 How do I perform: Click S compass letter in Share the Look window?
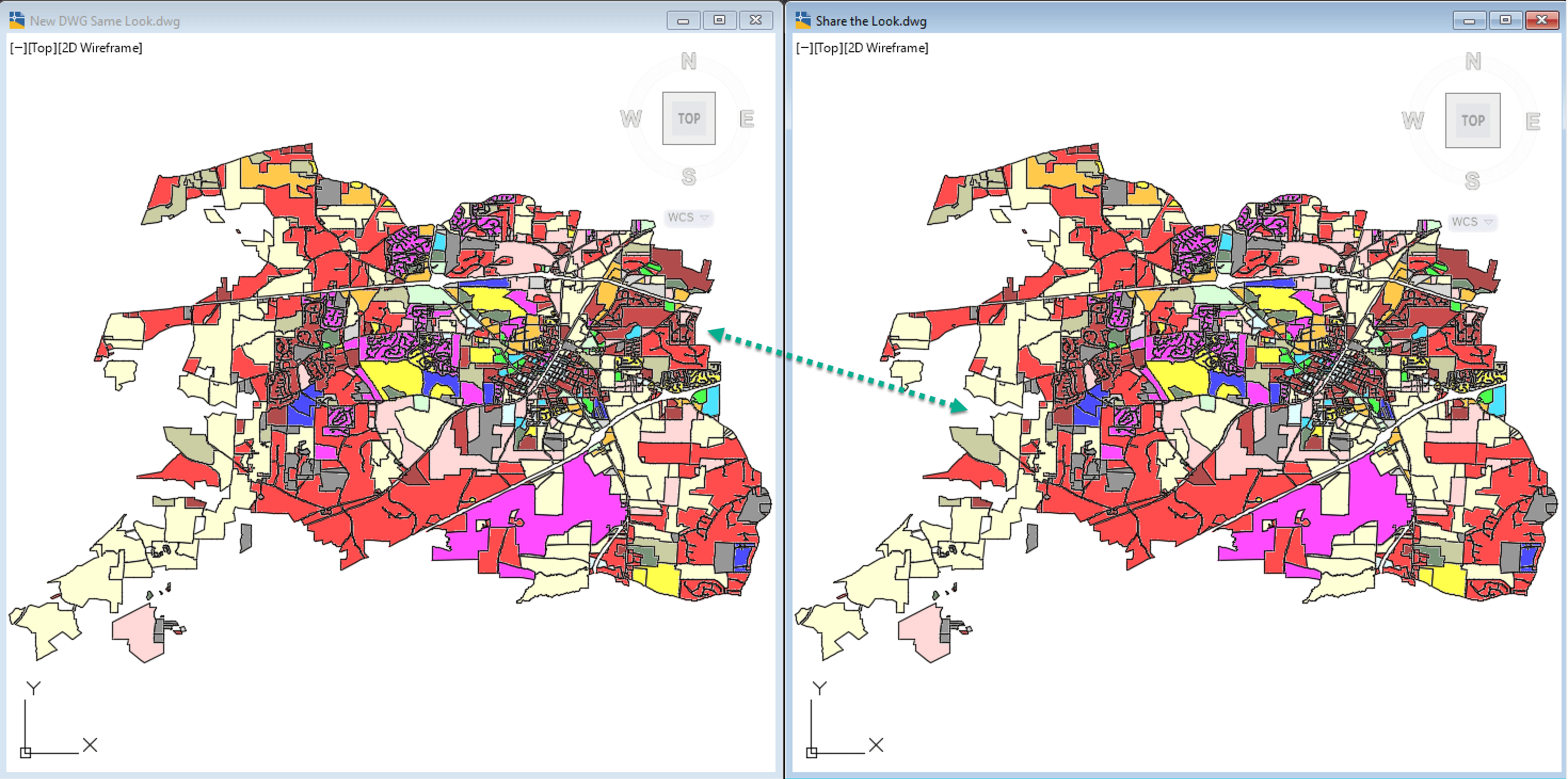[x=1473, y=181]
